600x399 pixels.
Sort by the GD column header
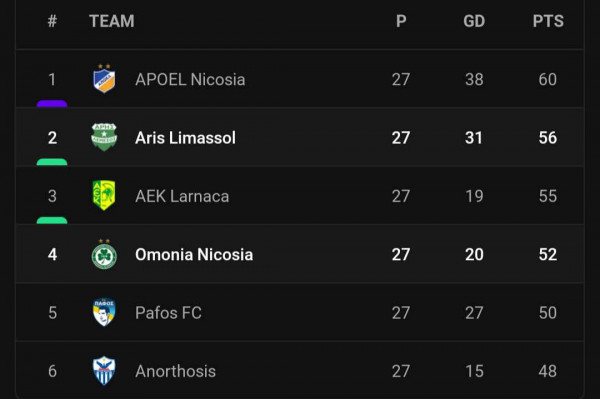[x=474, y=21]
